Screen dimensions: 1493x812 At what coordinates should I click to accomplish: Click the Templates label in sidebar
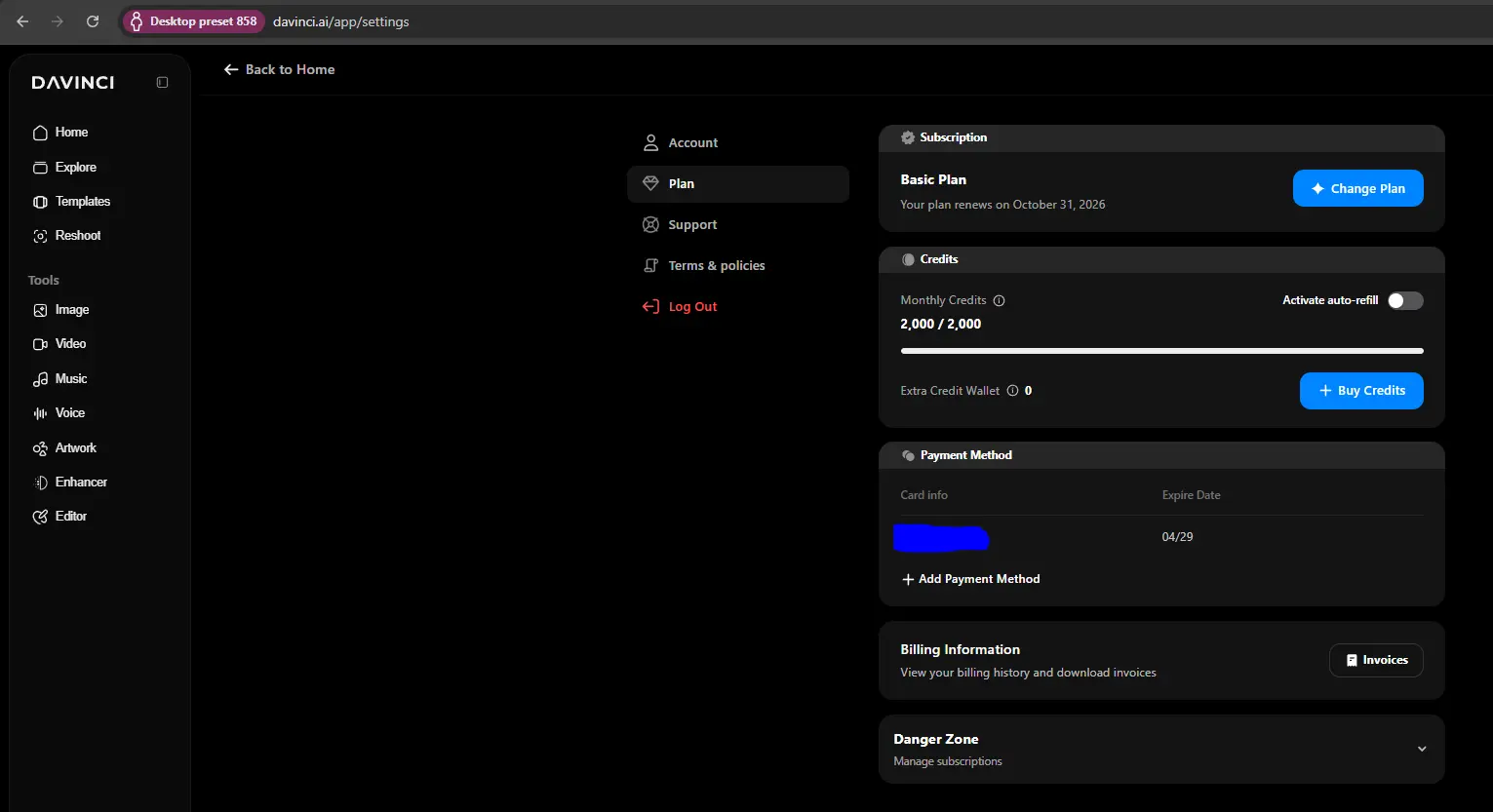coord(83,202)
